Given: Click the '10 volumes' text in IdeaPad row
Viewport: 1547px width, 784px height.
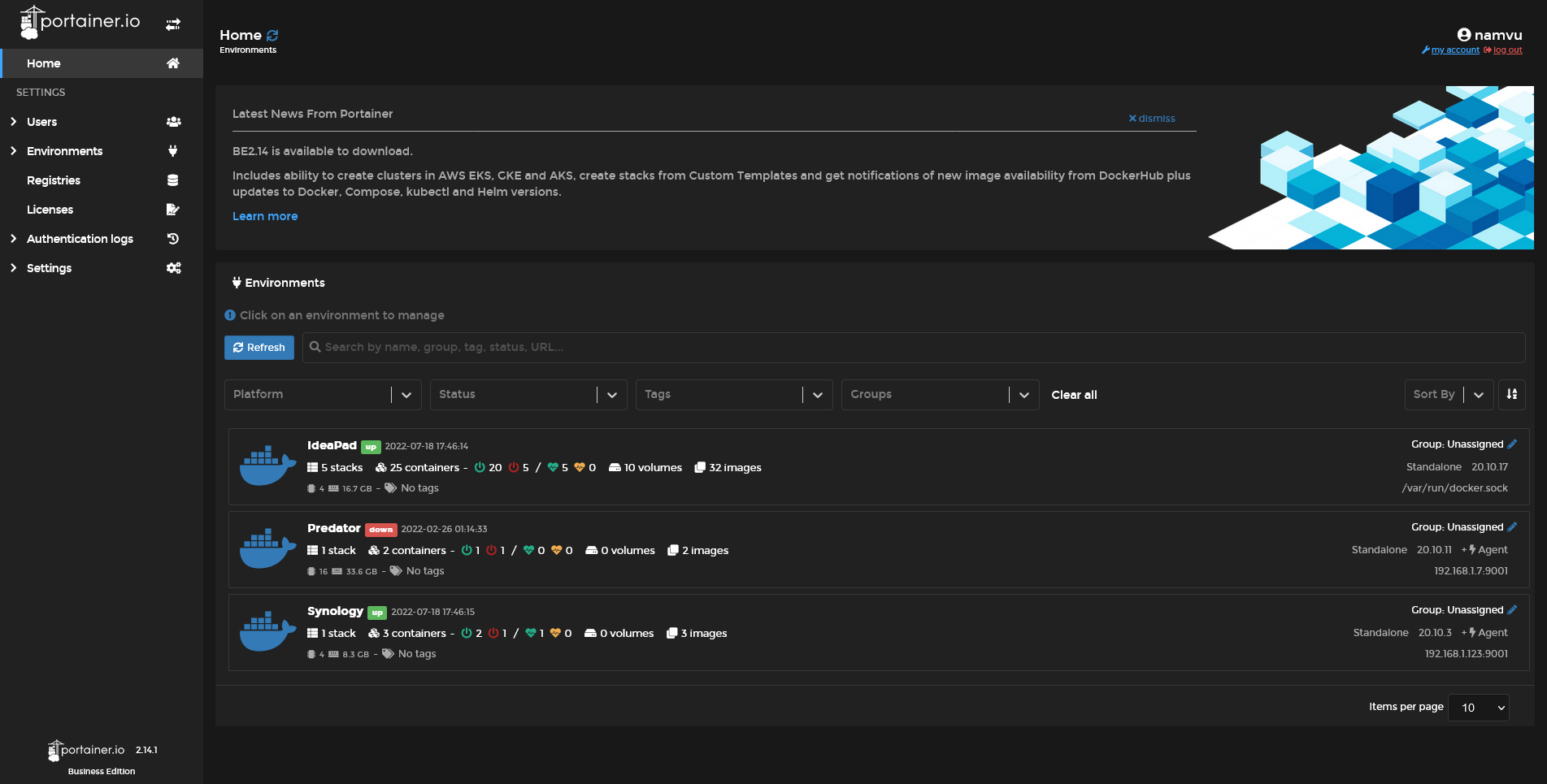Looking at the screenshot, I should [x=653, y=468].
